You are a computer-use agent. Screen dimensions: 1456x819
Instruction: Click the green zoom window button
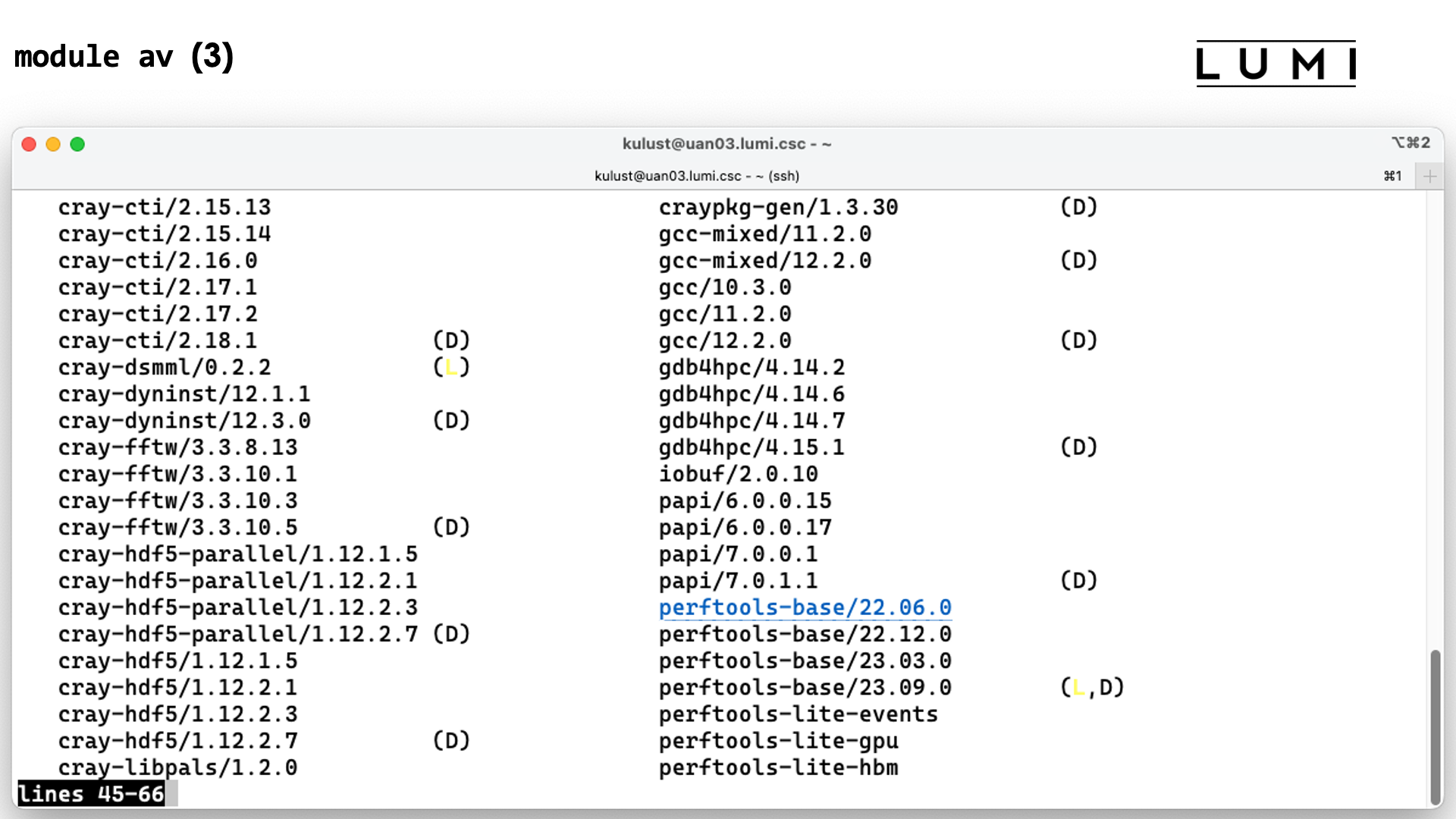point(77,144)
